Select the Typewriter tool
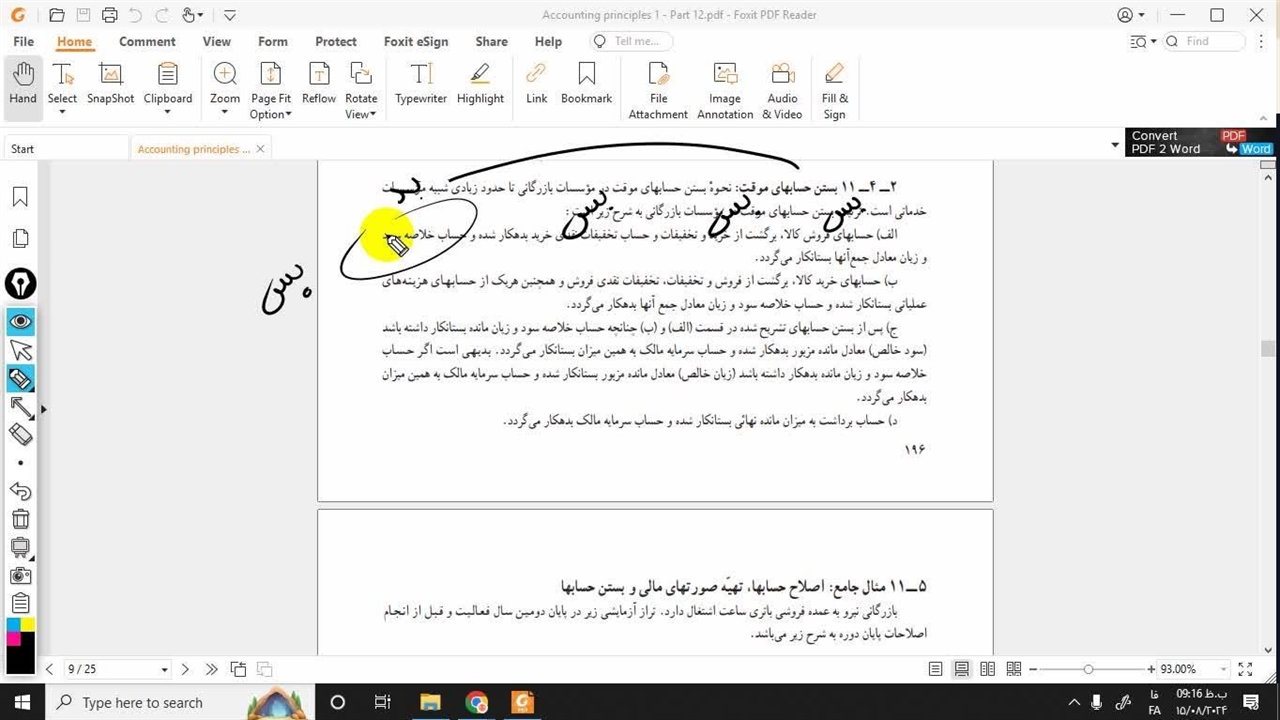The width and height of the screenshot is (1280, 720). pos(420,84)
